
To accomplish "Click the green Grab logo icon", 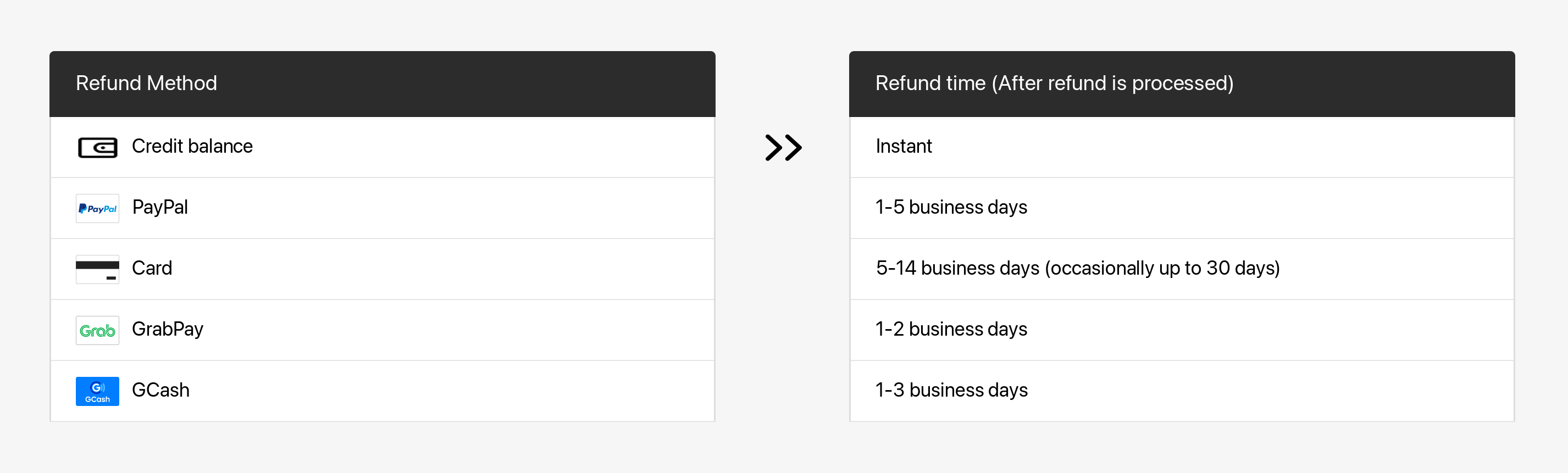I will click(97, 330).
